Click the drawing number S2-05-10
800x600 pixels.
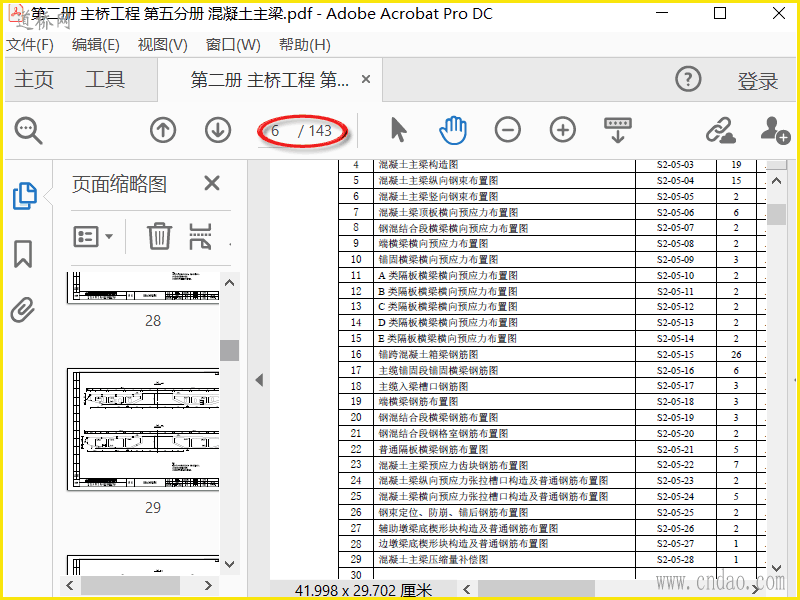click(x=675, y=276)
